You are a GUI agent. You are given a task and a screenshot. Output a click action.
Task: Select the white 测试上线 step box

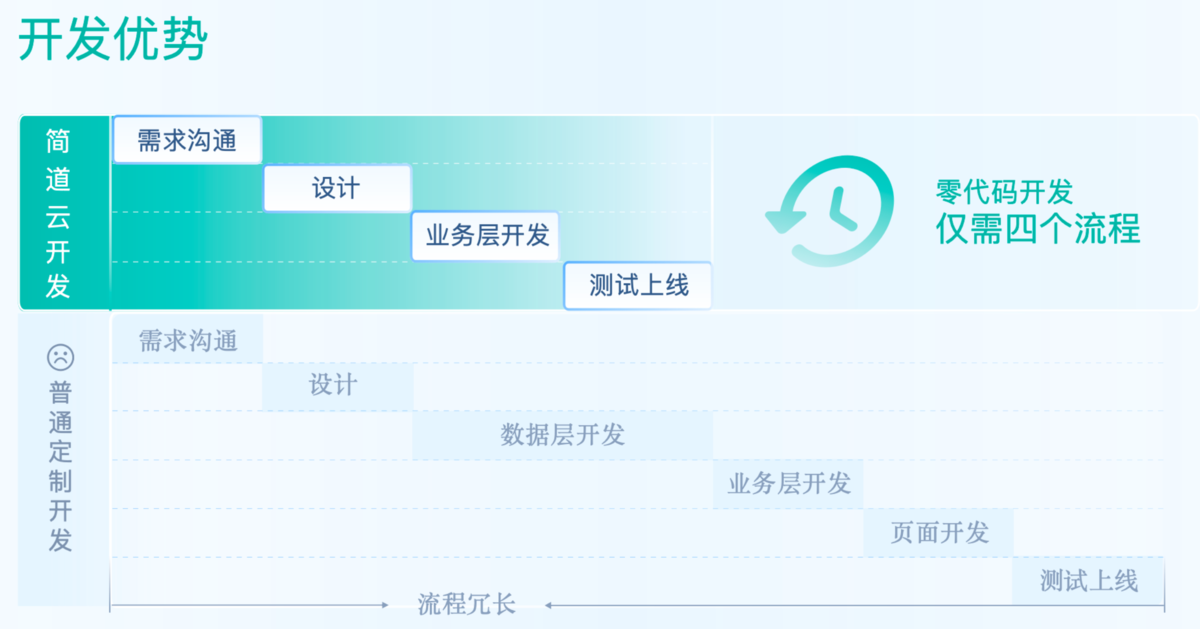tap(638, 286)
